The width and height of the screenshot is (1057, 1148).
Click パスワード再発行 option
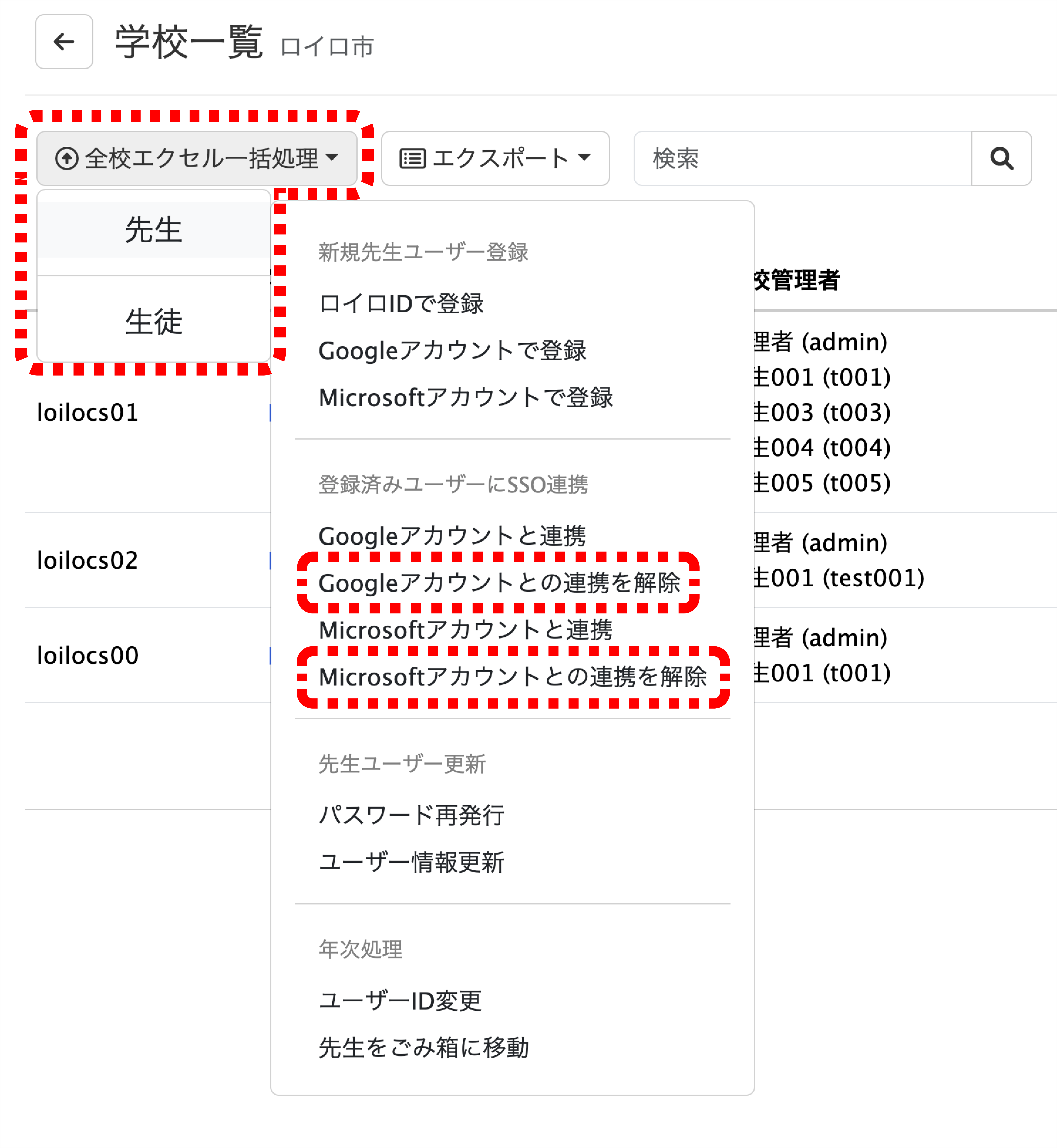[411, 815]
